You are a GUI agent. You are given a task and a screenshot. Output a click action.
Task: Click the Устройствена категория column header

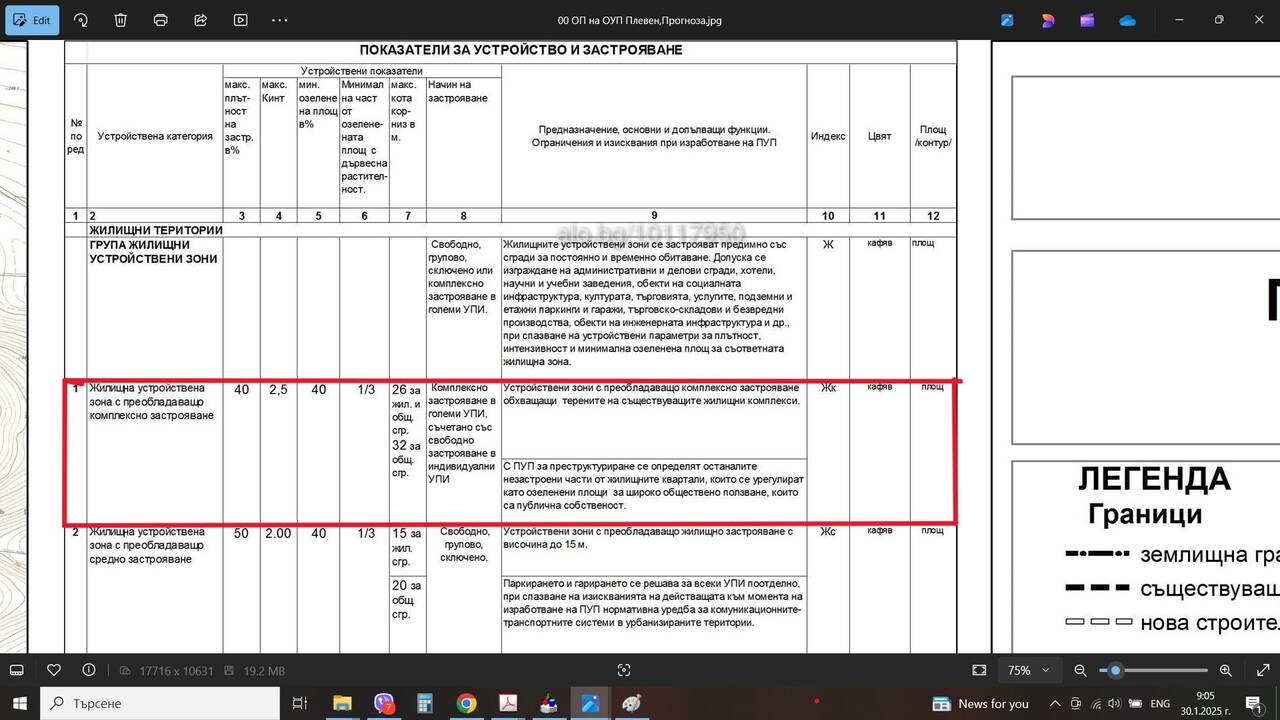[155, 136]
